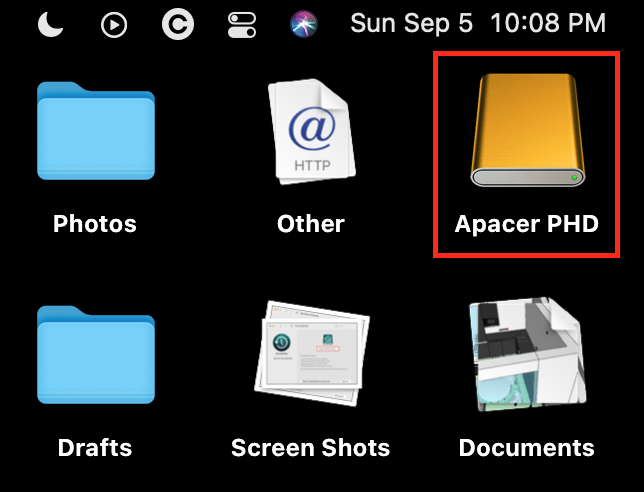Open Control Center from the menu bar
This screenshot has width=644, height=492.
[242, 24]
